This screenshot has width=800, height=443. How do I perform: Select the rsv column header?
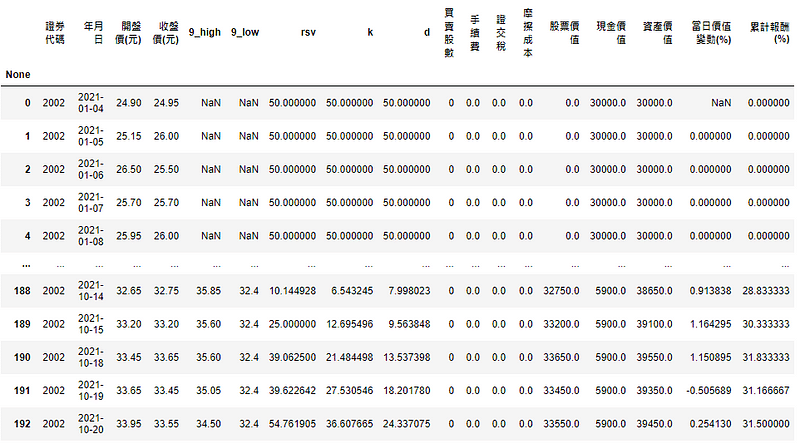[x=307, y=32]
